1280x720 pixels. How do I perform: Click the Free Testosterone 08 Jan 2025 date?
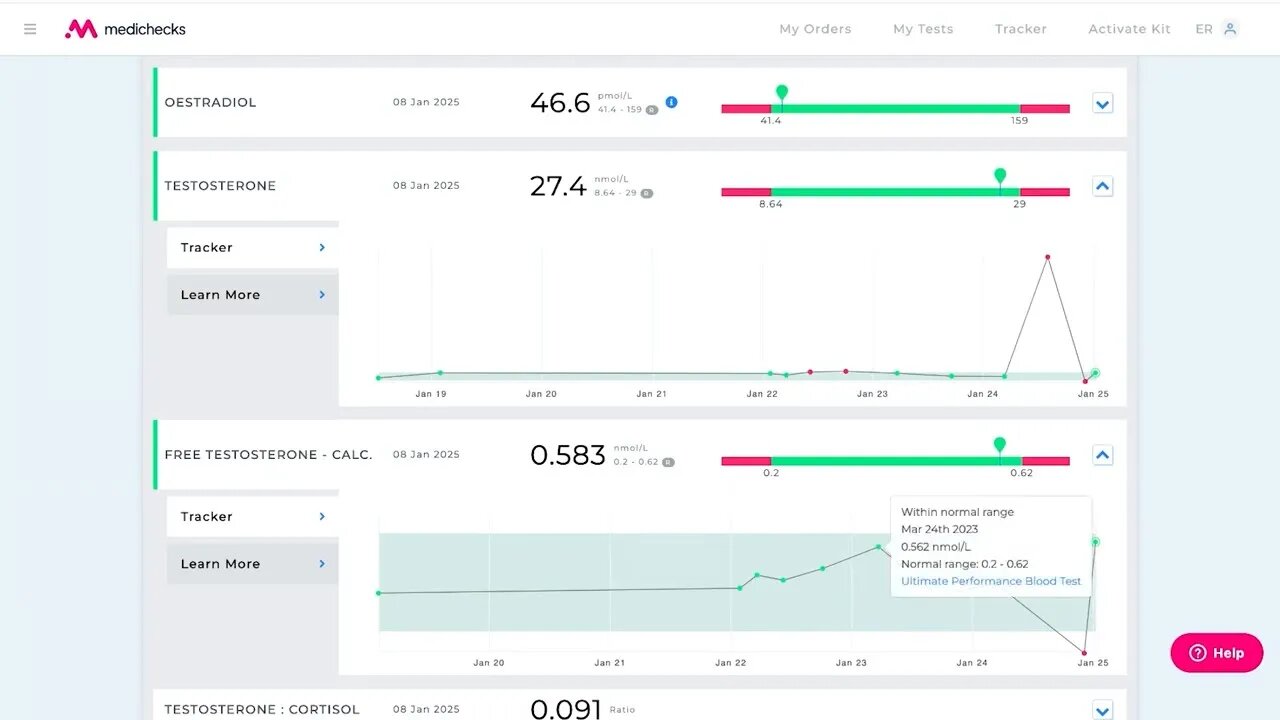coord(426,455)
